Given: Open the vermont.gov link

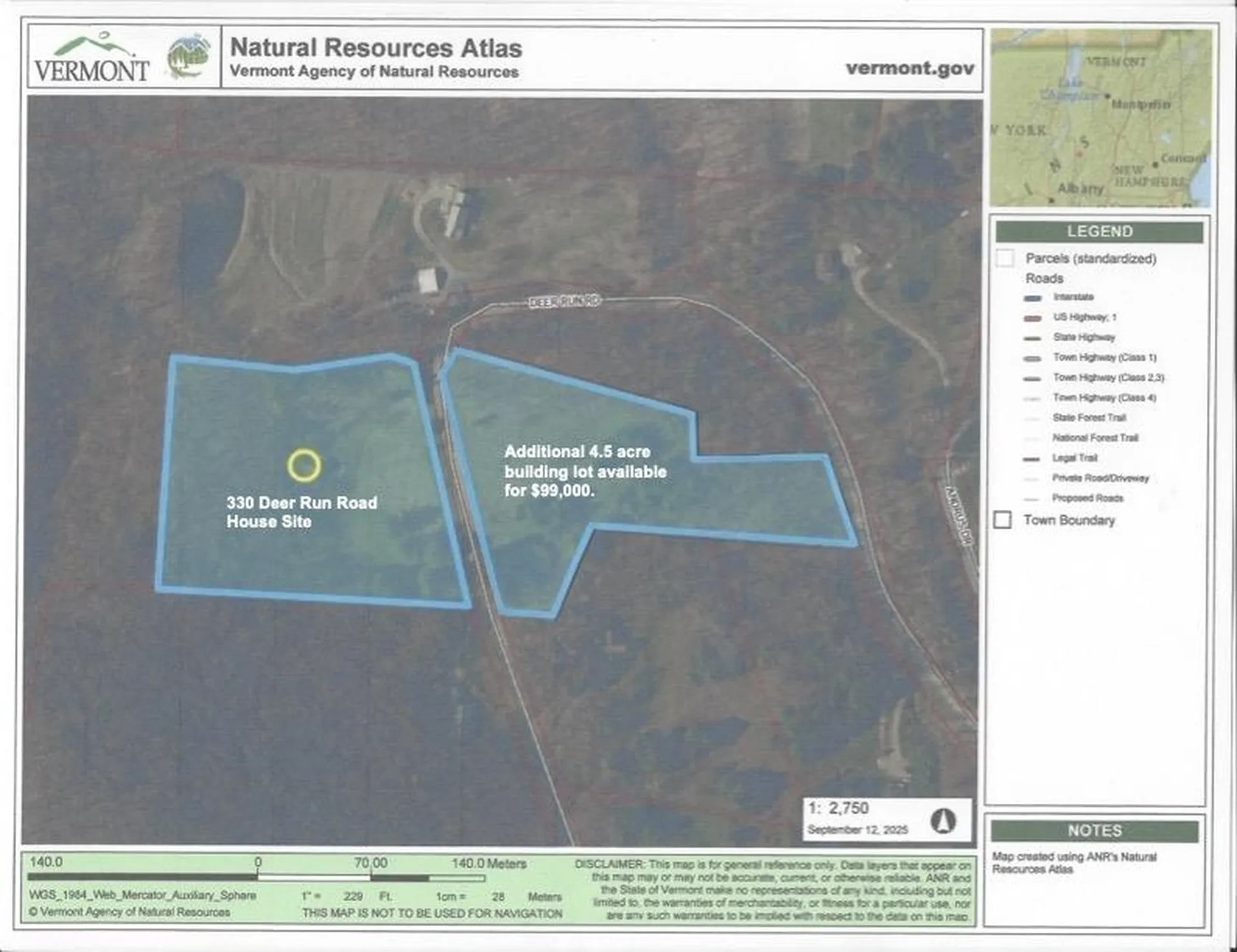Looking at the screenshot, I should [x=909, y=67].
